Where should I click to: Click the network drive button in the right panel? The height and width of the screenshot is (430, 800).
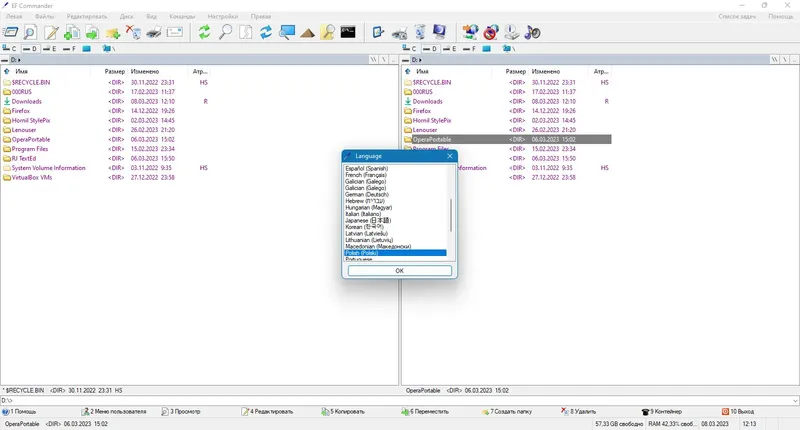(509, 48)
